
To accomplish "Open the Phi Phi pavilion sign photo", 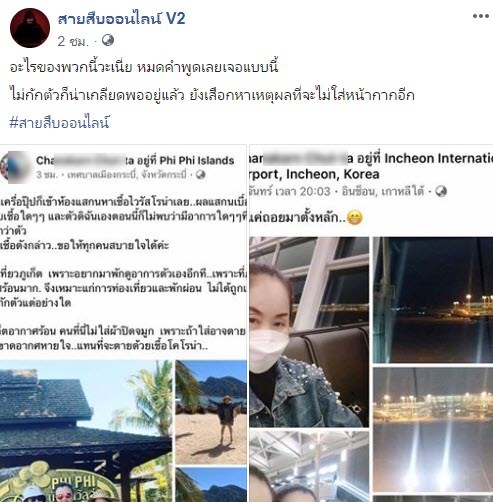I will [x=86, y=431].
